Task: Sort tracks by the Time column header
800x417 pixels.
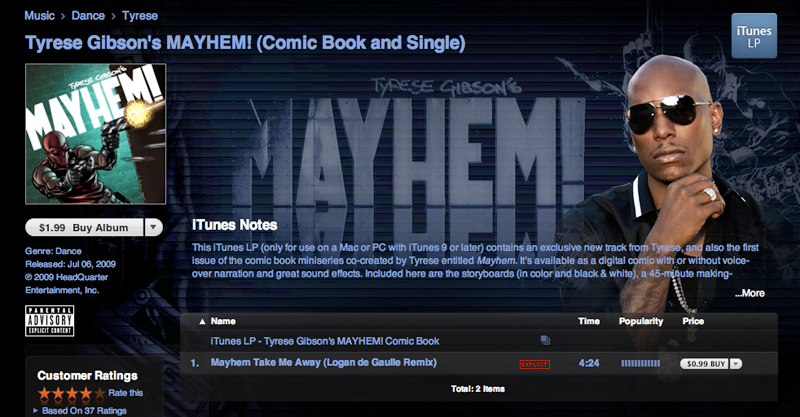Action: pos(589,321)
